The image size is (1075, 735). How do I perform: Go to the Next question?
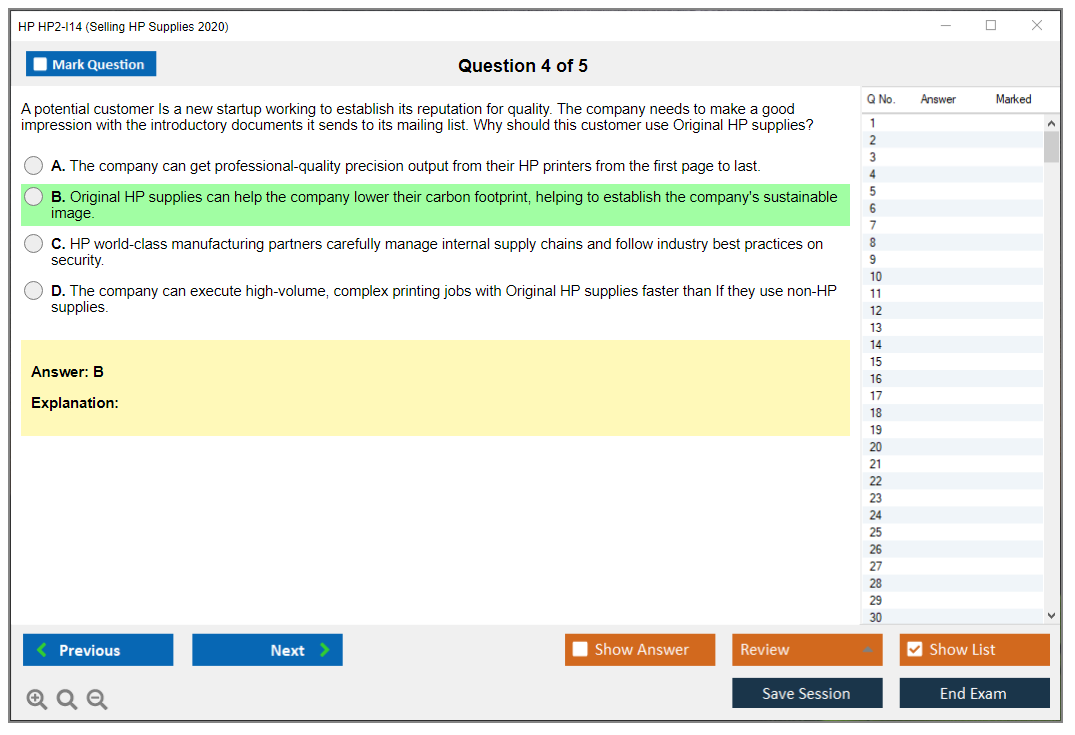pos(267,650)
